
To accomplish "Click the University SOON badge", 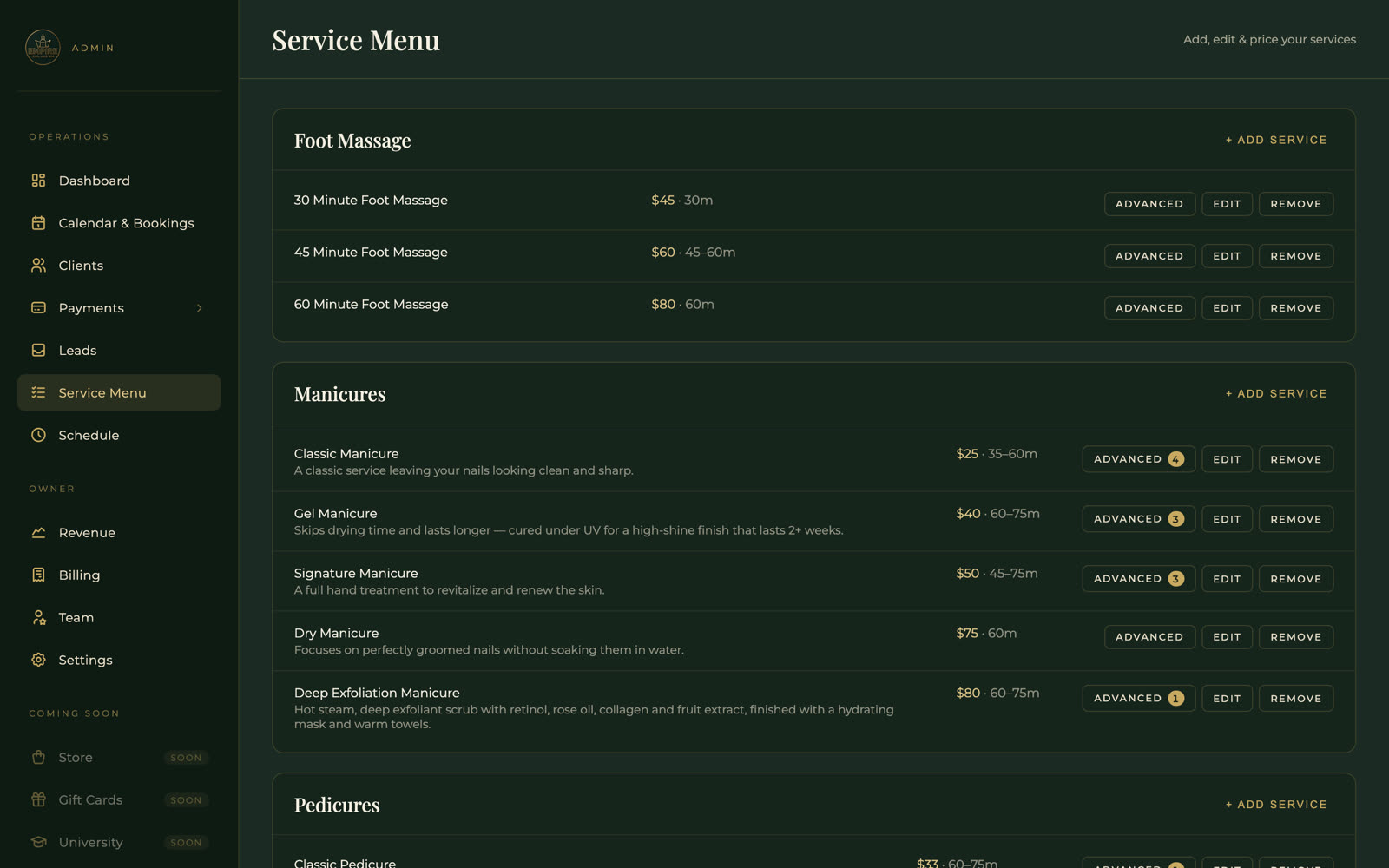I will coord(186,843).
